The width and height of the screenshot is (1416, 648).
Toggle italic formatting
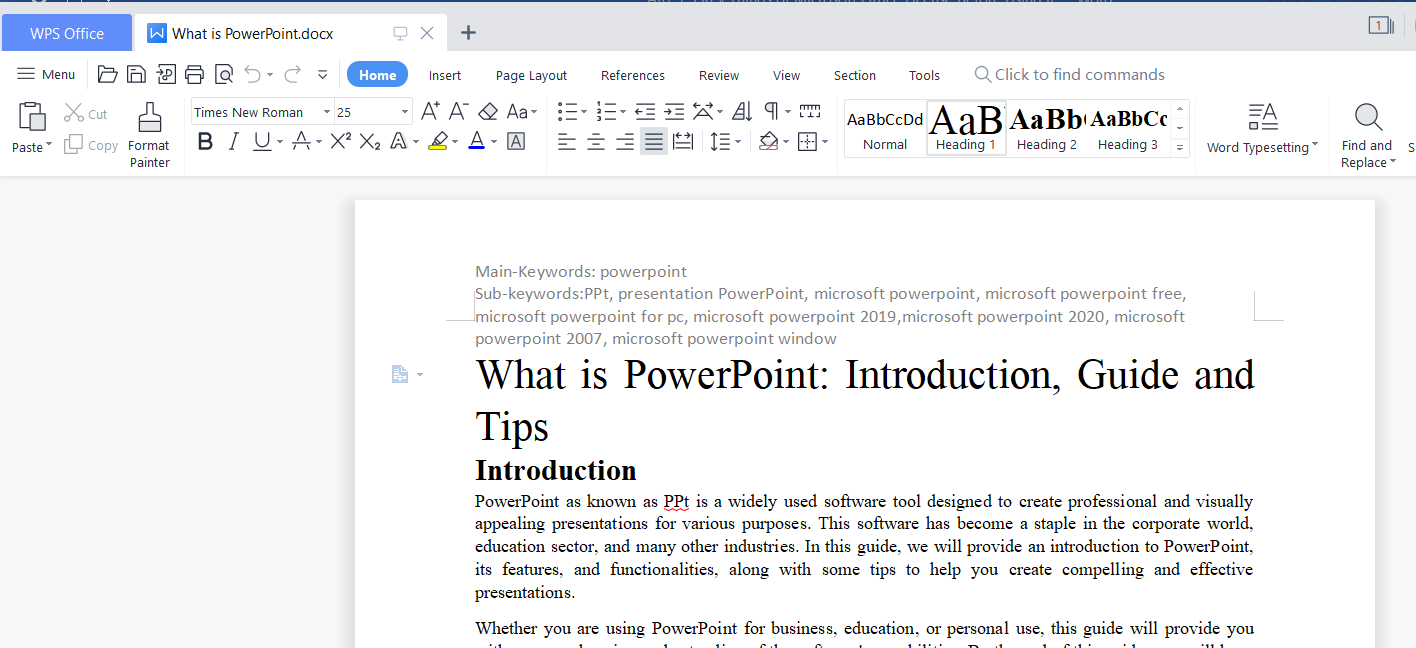point(233,141)
